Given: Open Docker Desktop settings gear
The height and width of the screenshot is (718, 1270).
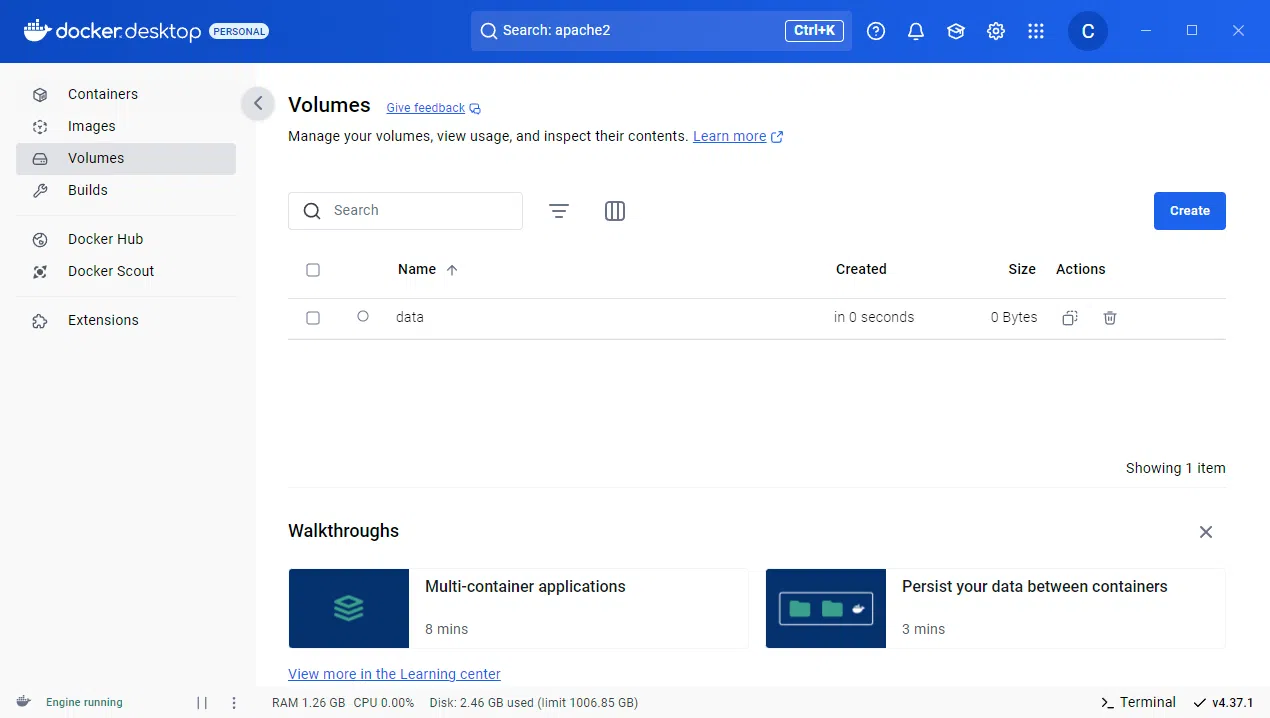Looking at the screenshot, I should point(995,31).
